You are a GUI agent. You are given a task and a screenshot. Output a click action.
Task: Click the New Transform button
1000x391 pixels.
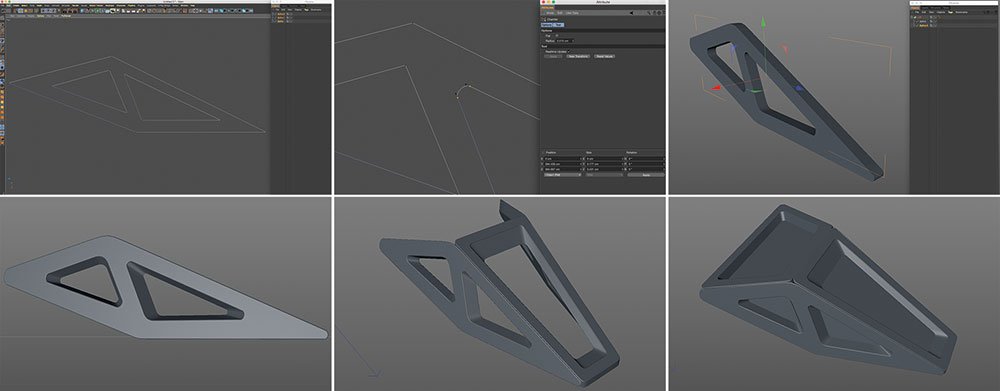pyautogui.click(x=578, y=56)
